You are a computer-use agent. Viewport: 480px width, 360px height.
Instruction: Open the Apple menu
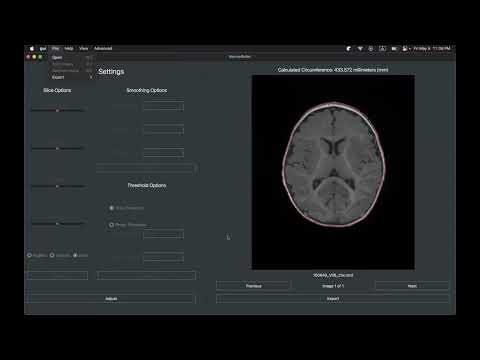point(32,49)
